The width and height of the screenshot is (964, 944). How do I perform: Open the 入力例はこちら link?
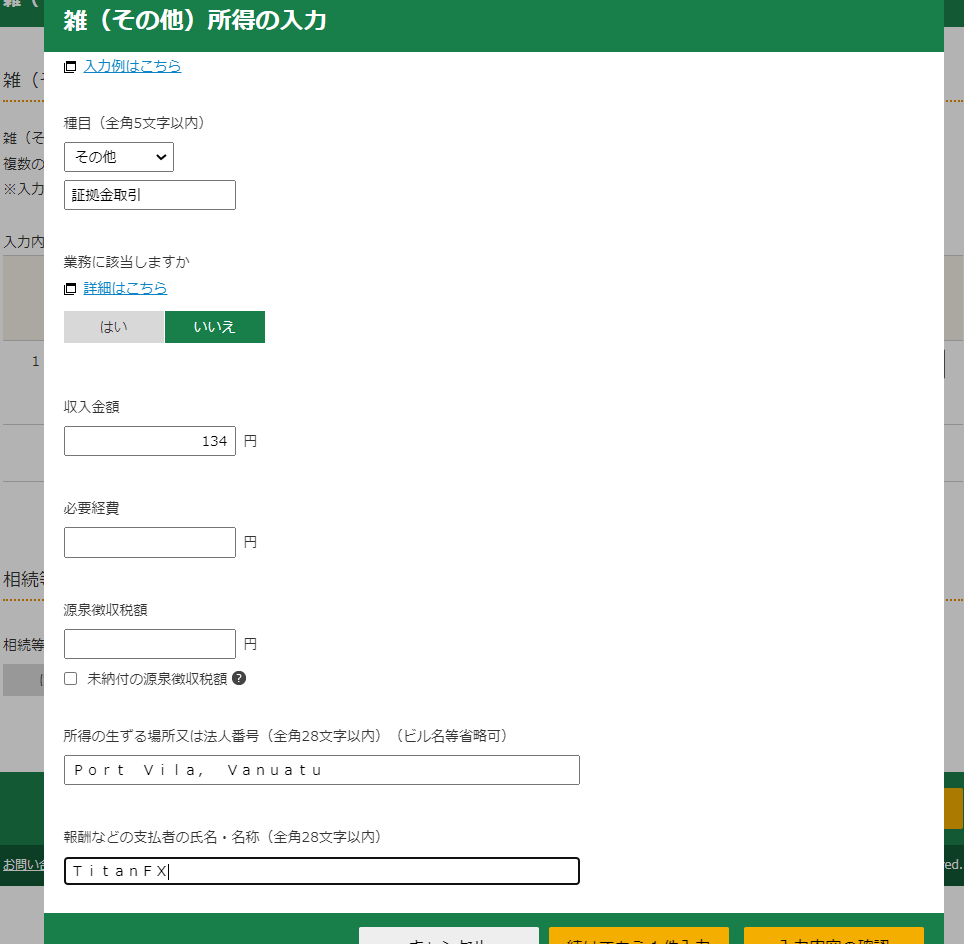(132, 66)
